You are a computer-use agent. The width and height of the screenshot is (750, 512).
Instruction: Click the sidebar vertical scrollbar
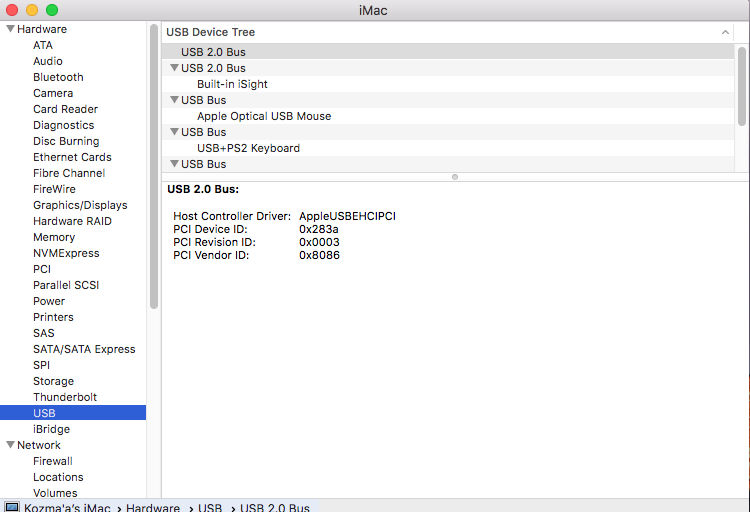pos(154,167)
